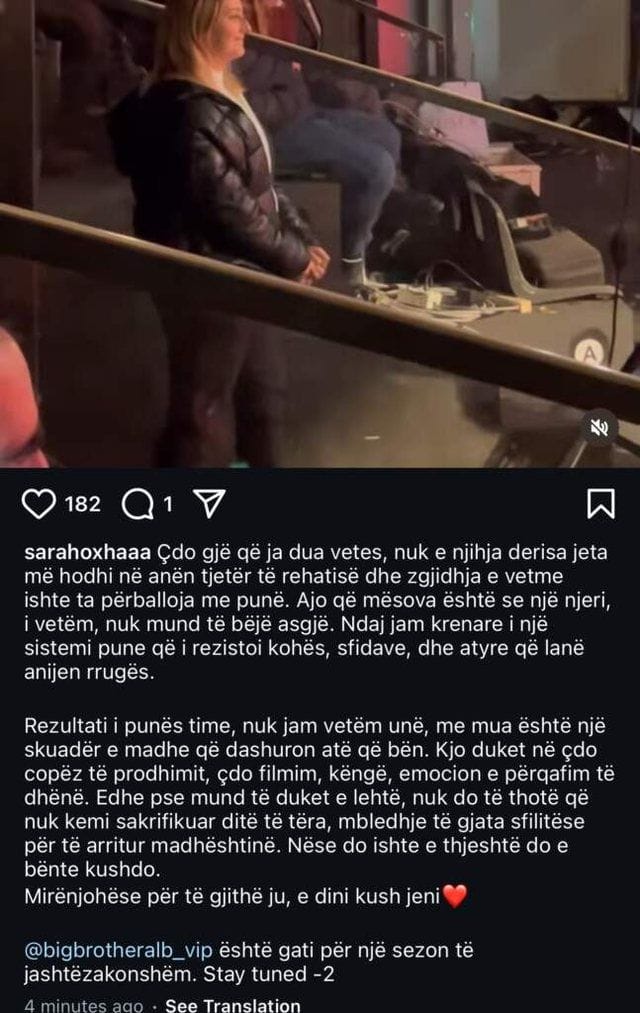View the 182 likes list
This screenshot has height=1013, width=640.
(83, 504)
